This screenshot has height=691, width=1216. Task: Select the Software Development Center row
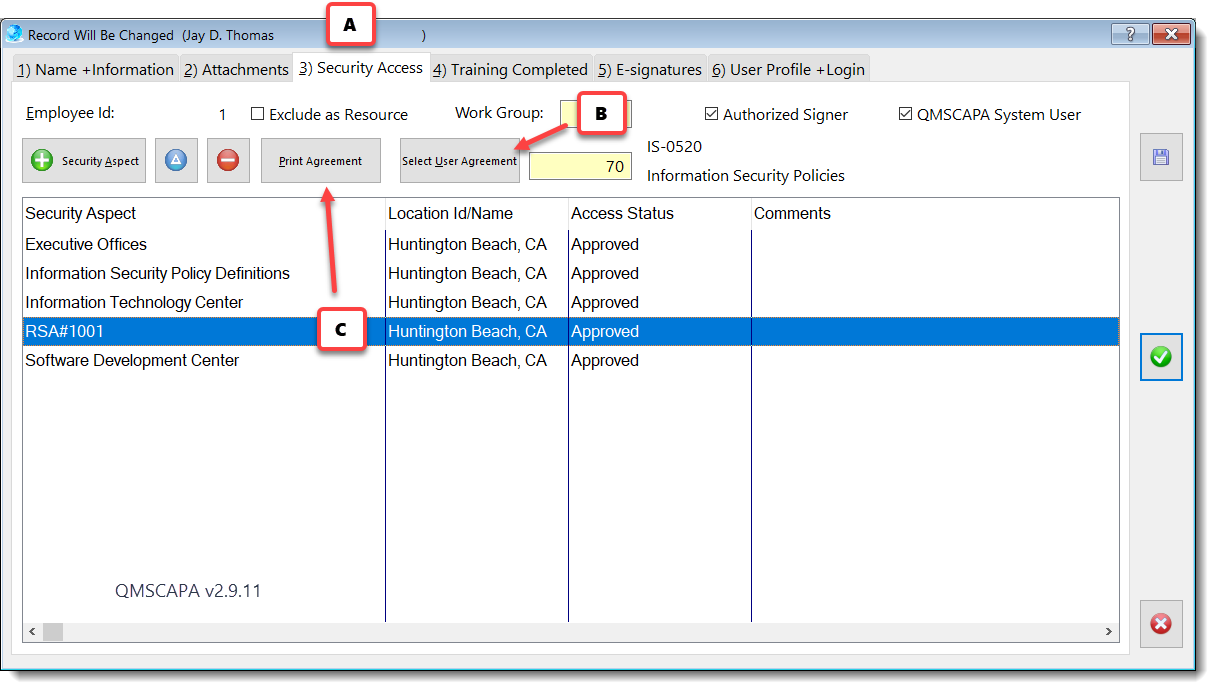tap(132, 361)
